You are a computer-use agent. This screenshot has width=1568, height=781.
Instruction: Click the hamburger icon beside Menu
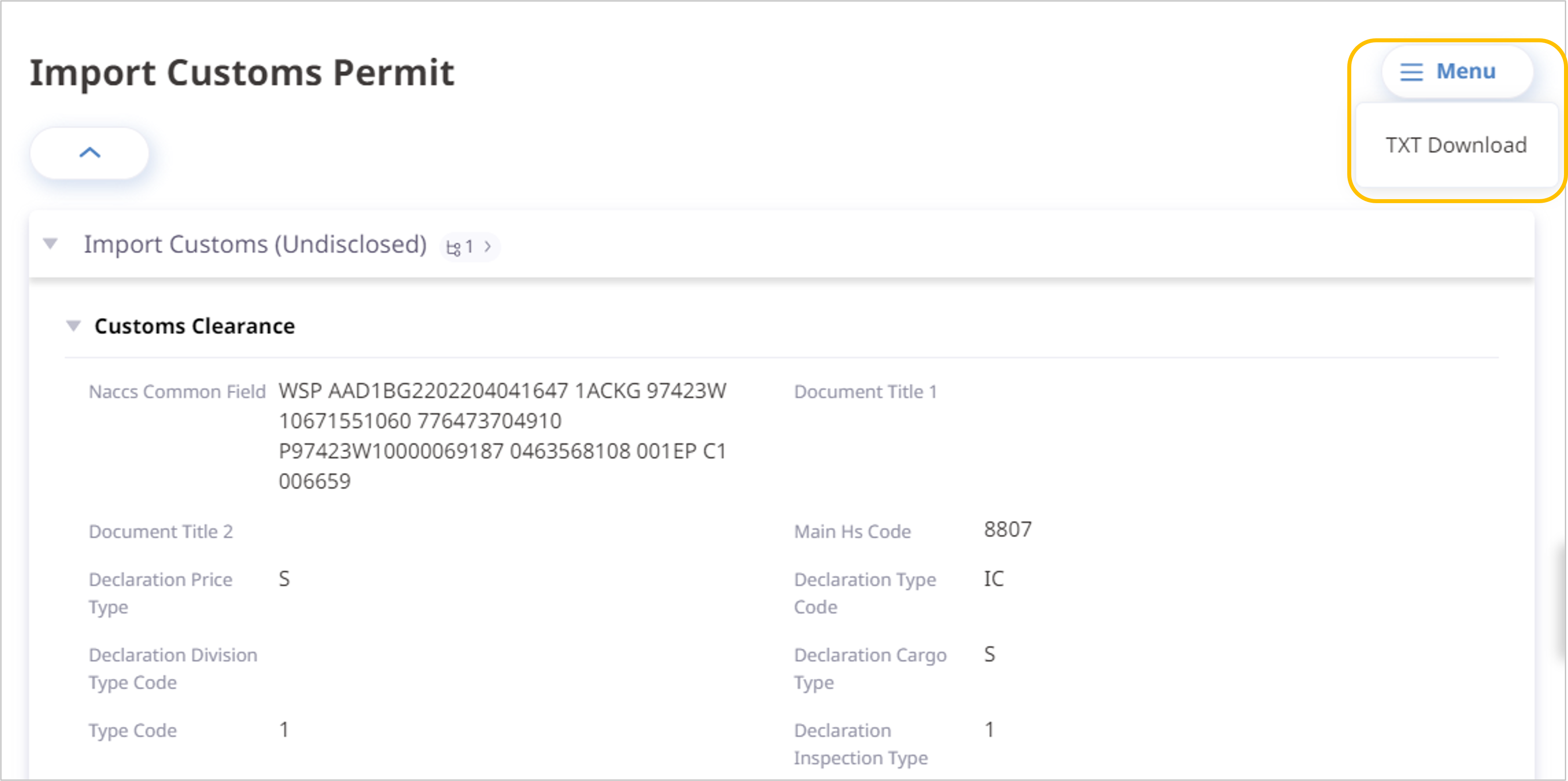point(1411,72)
